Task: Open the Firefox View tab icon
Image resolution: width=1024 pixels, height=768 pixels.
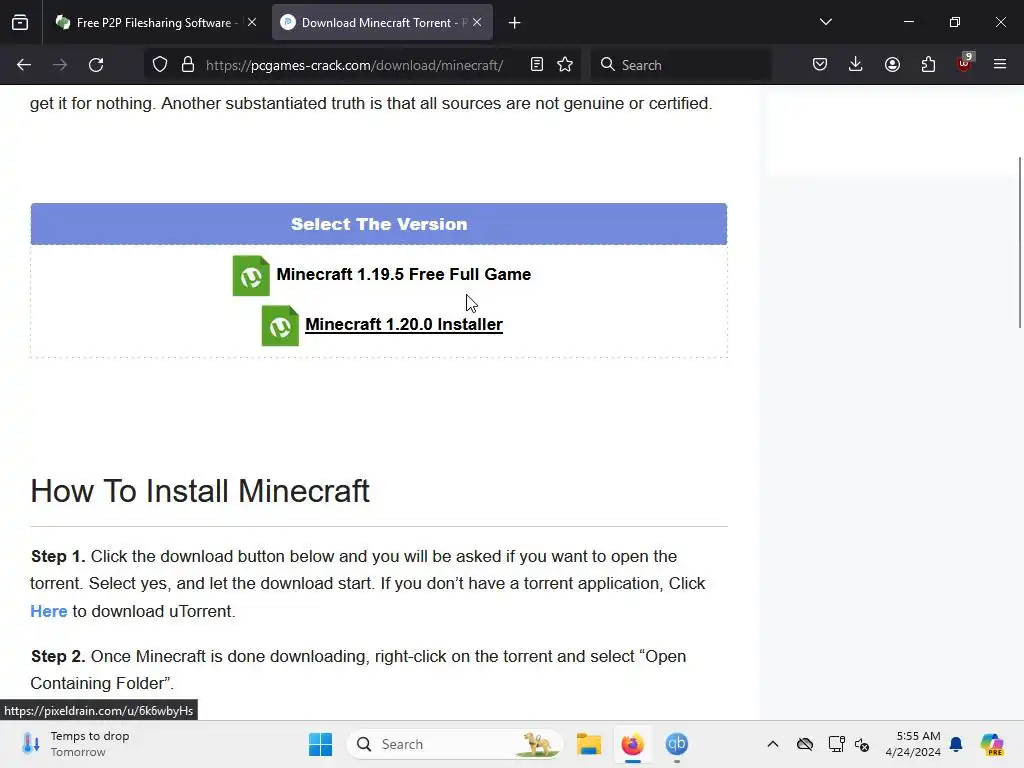Action: click(20, 23)
